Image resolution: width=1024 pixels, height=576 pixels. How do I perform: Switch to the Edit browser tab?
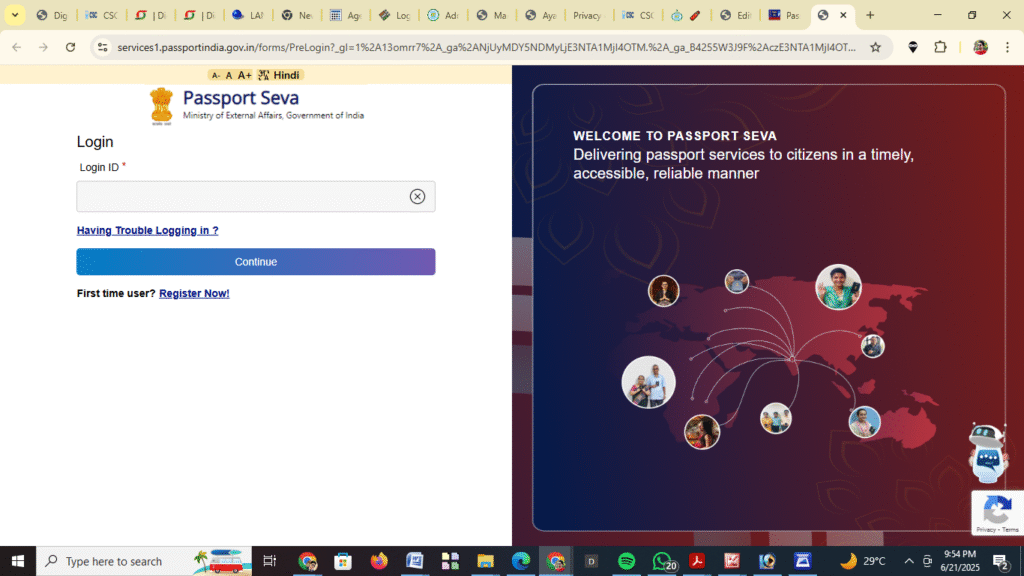(735, 15)
